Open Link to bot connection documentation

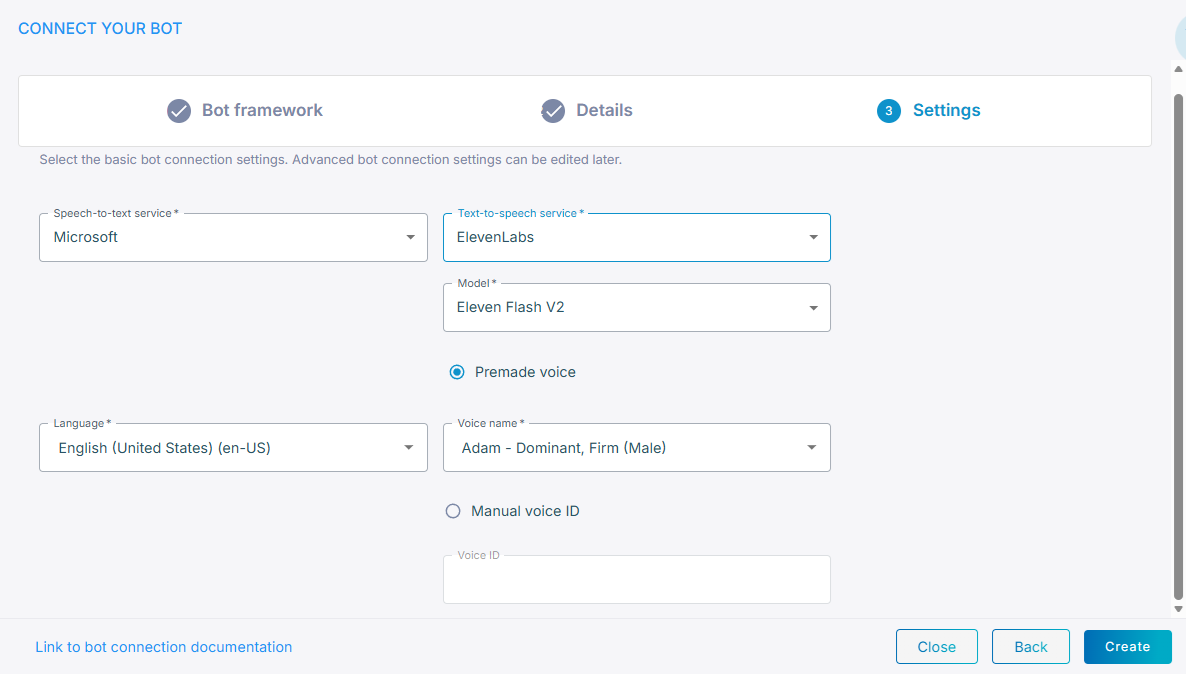pyautogui.click(x=164, y=647)
